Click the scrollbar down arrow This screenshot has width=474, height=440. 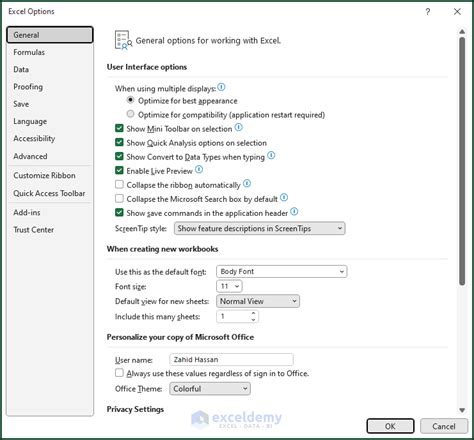(x=462, y=410)
